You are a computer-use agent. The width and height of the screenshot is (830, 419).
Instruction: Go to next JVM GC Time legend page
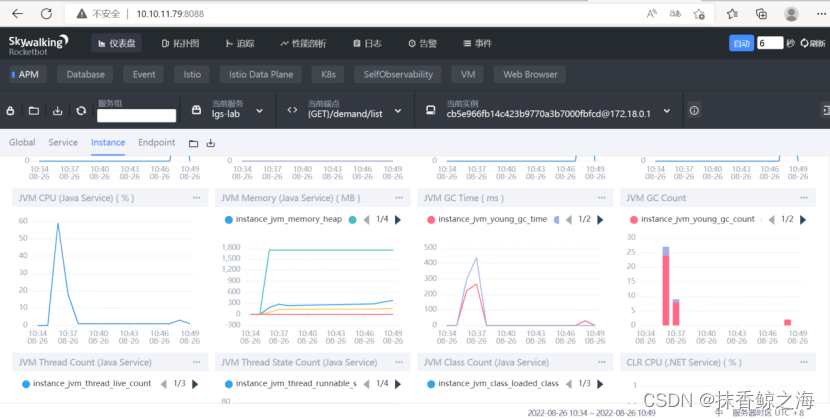coord(600,220)
